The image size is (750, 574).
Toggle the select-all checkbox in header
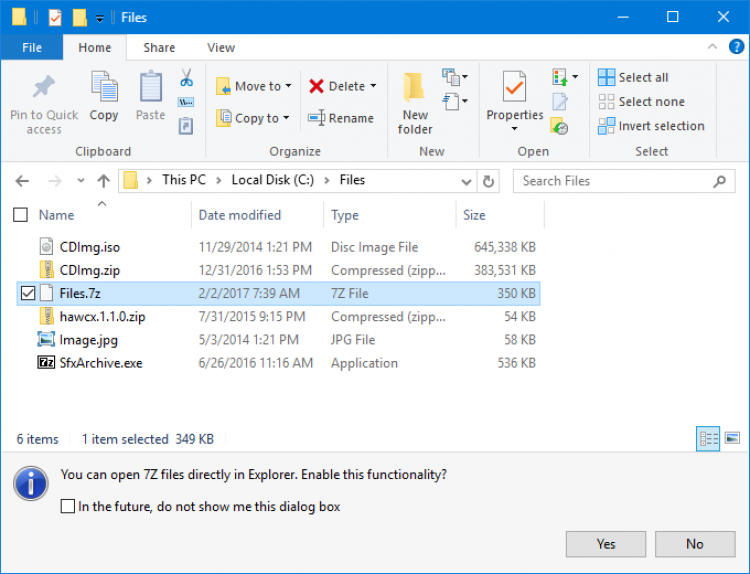21,215
